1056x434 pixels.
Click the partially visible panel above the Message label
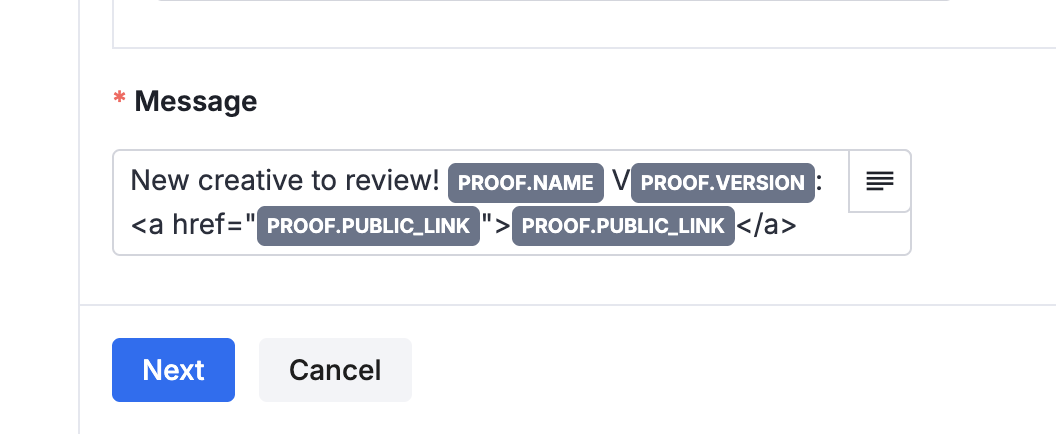580,24
